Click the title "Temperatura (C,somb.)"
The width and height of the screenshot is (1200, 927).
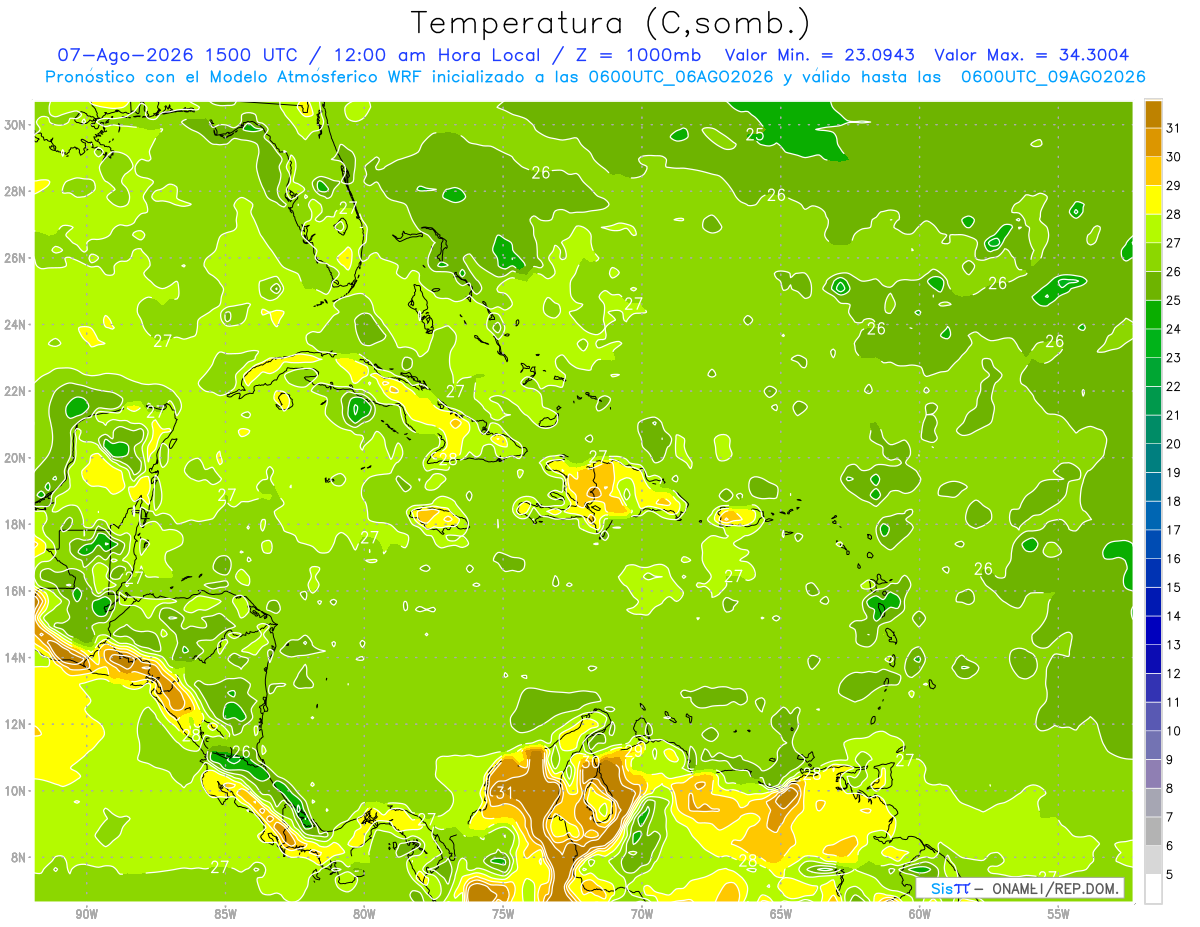[611, 23]
